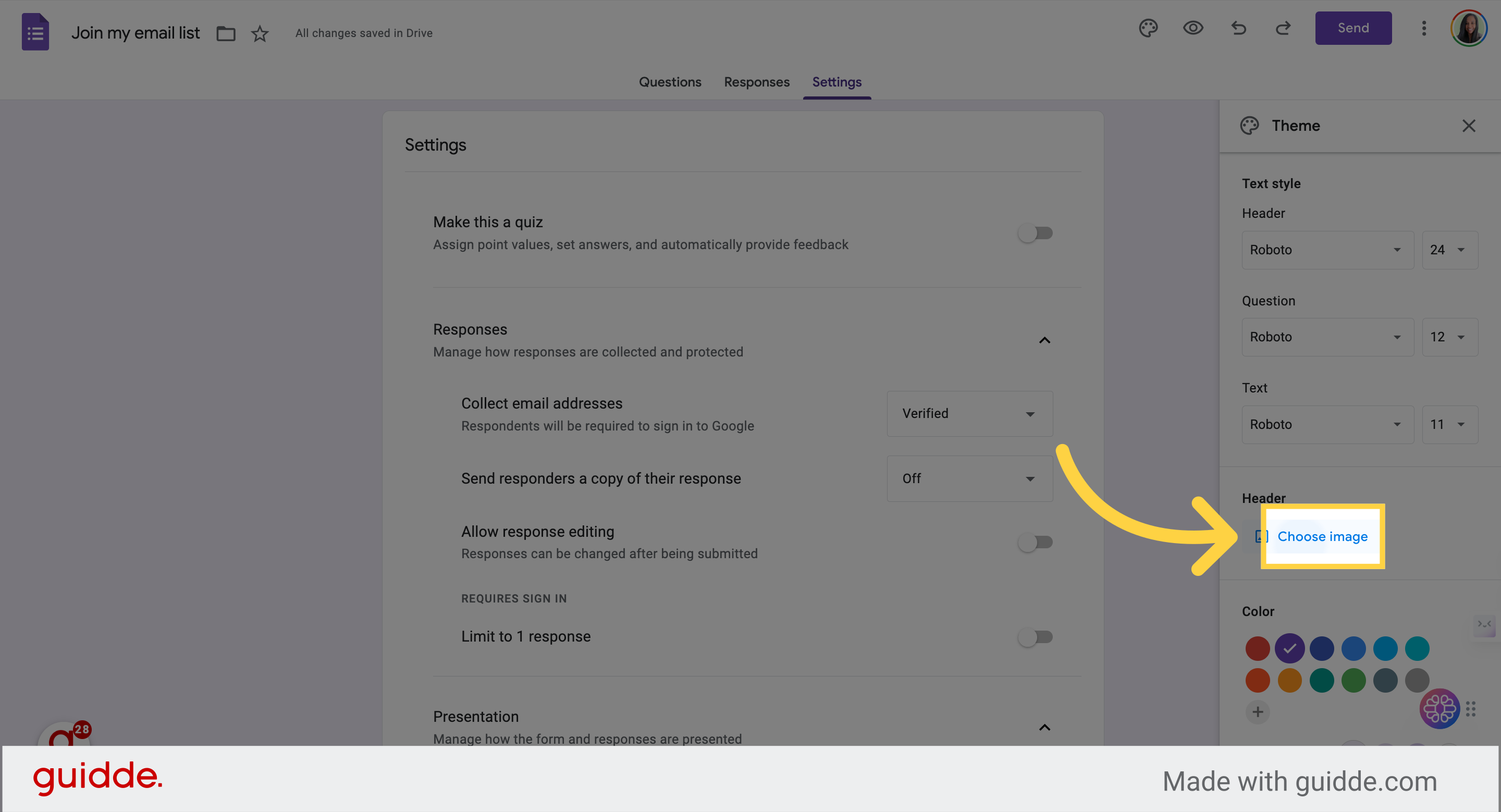Open the more options three-dot menu

point(1423,28)
